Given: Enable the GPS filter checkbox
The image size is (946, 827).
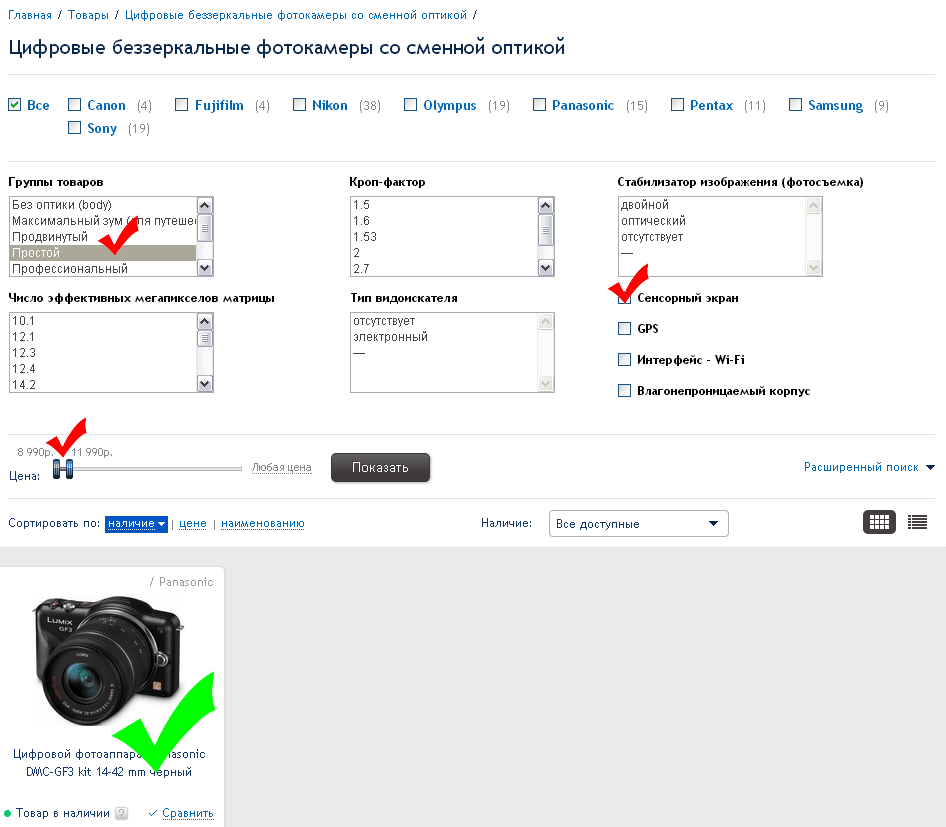Looking at the screenshot, I should click(624, 329).
